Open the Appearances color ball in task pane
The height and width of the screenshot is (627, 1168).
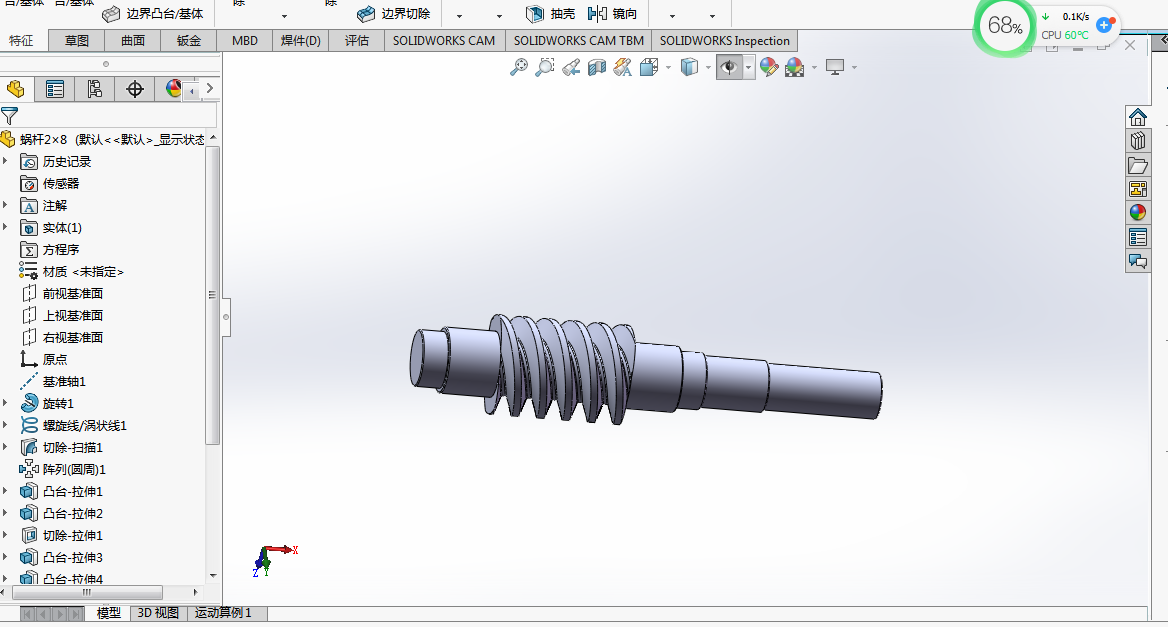(x=1137, y=213)
